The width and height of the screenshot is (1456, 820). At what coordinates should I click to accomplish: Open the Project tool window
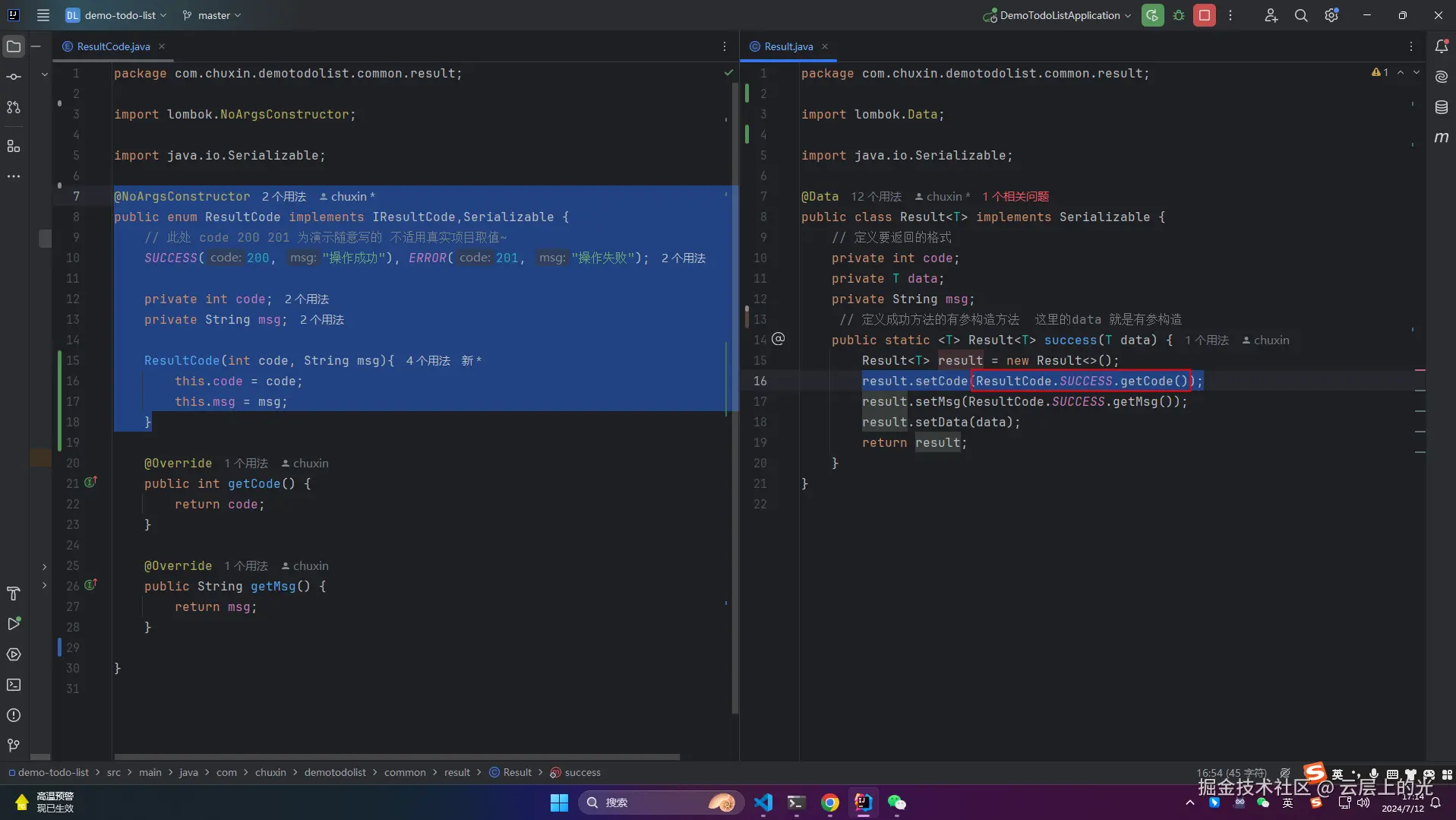[14, 46]
